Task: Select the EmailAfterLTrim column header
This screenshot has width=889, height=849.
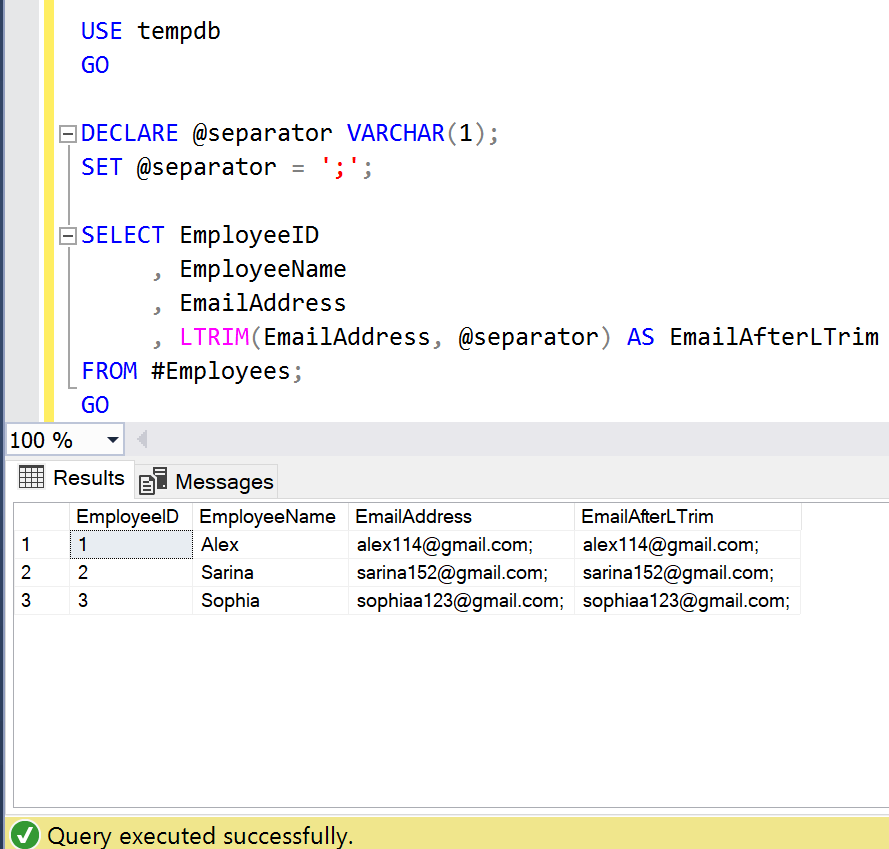Action: [648, 517]
